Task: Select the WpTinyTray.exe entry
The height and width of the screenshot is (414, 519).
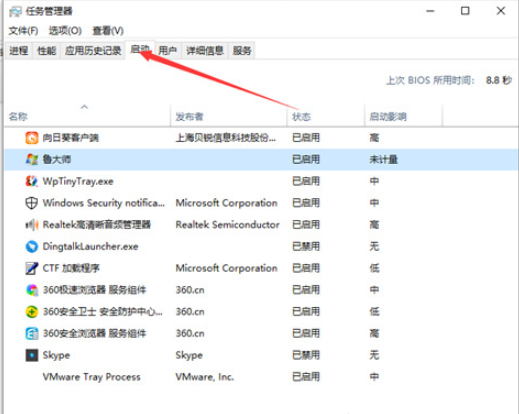Action: (x=78, y=181)
